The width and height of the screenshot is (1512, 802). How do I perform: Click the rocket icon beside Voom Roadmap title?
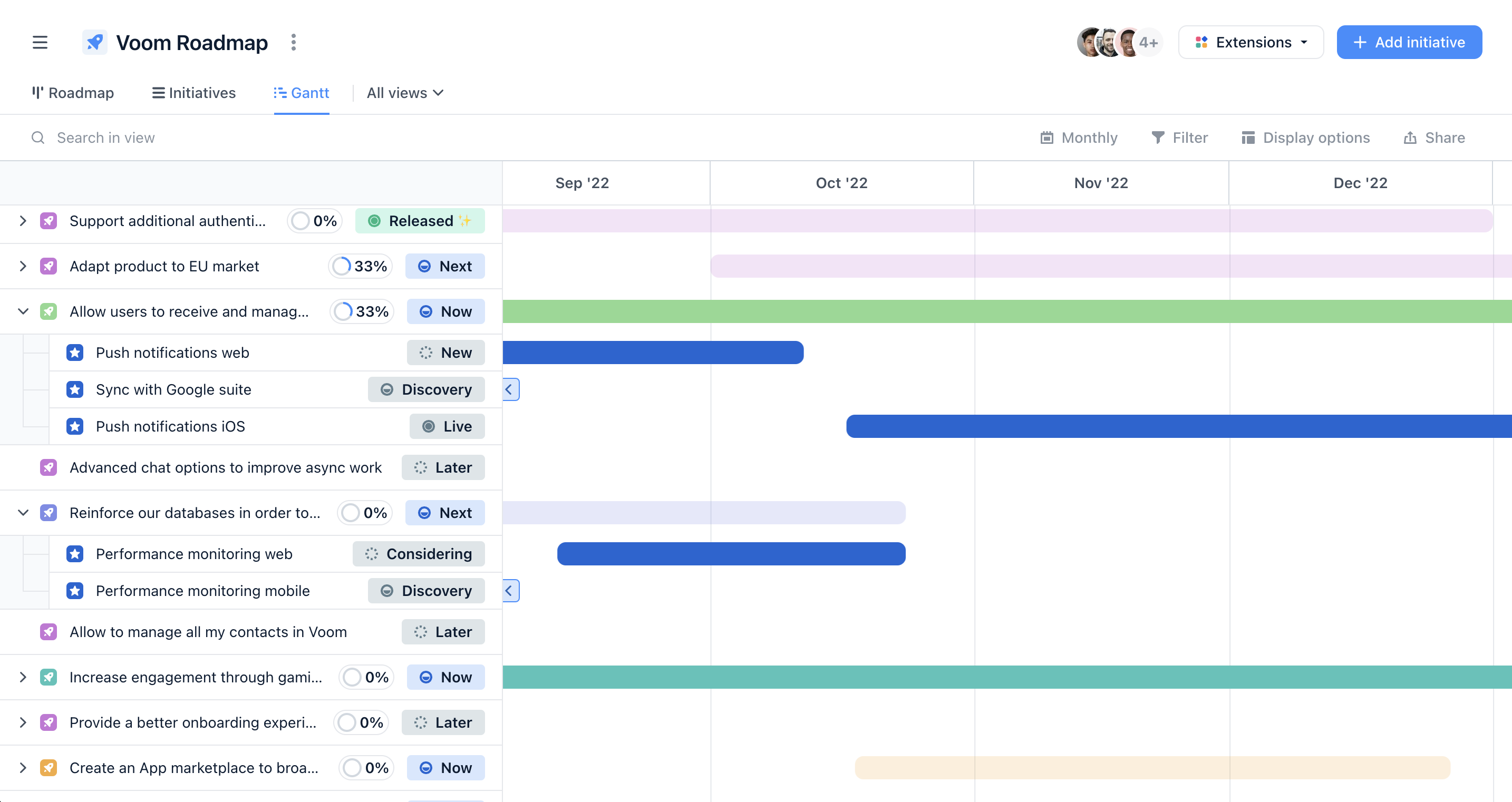(x=94, y=42)
